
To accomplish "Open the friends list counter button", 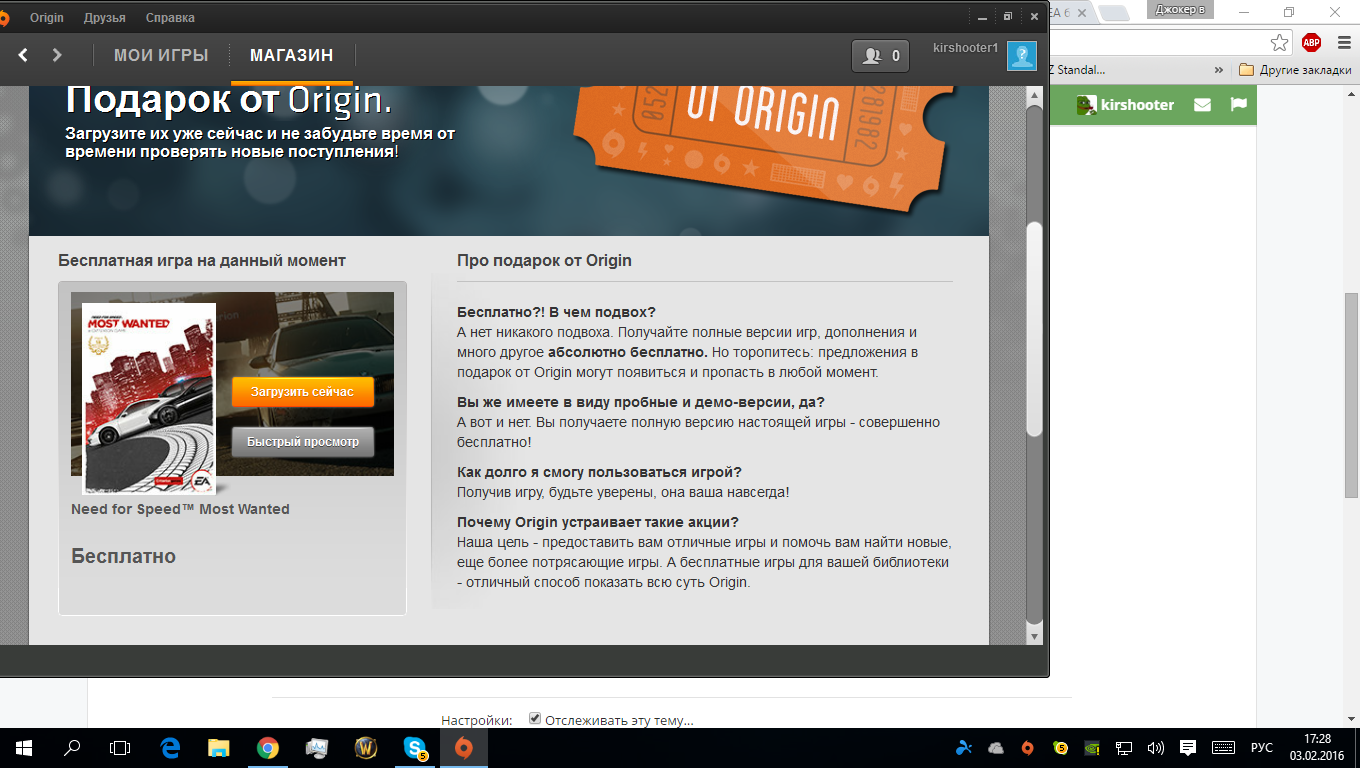I will coord(880,56).
